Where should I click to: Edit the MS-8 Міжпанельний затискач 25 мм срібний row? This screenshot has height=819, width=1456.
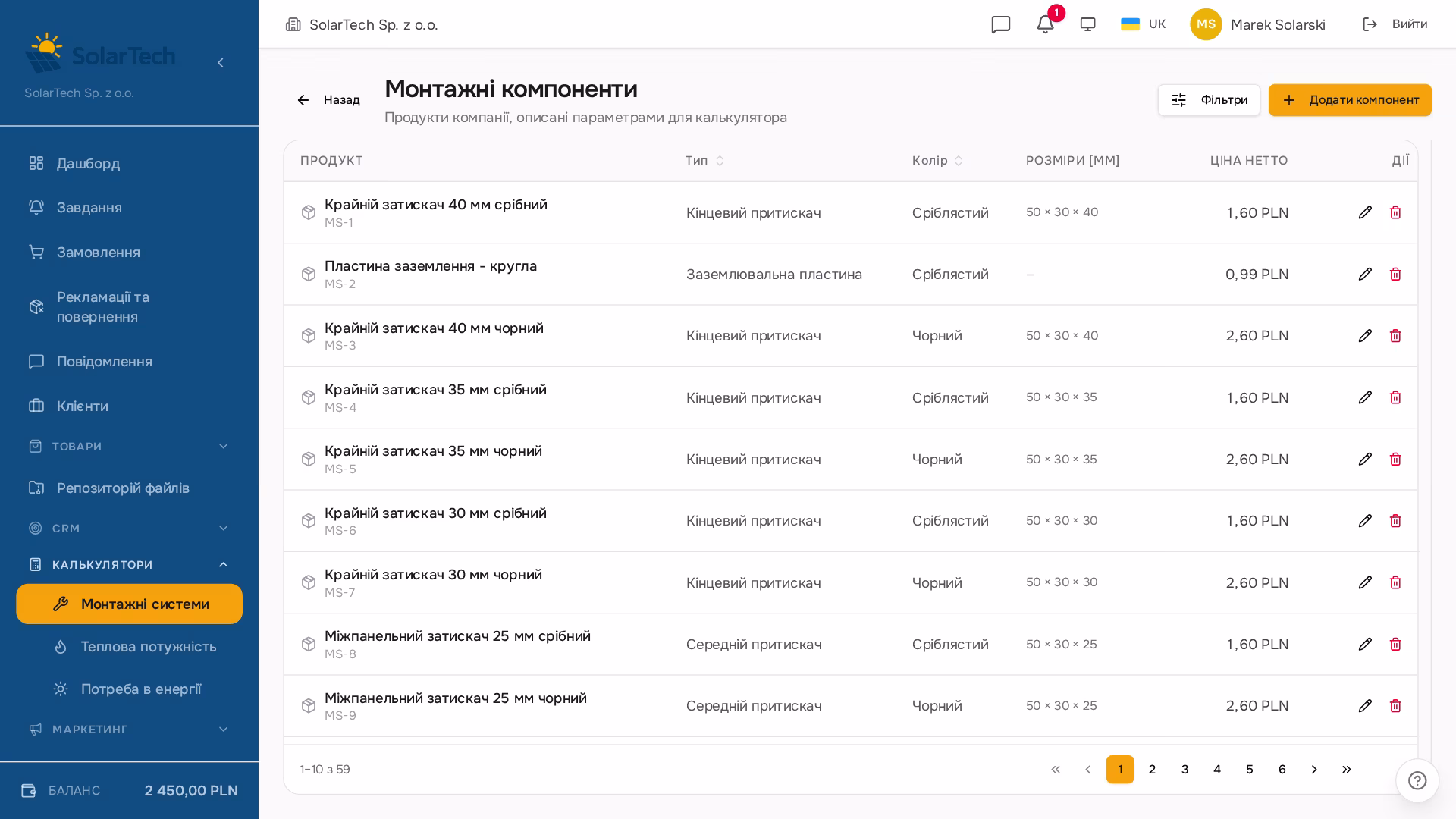pyautogui.click(x=1365, y=644)
